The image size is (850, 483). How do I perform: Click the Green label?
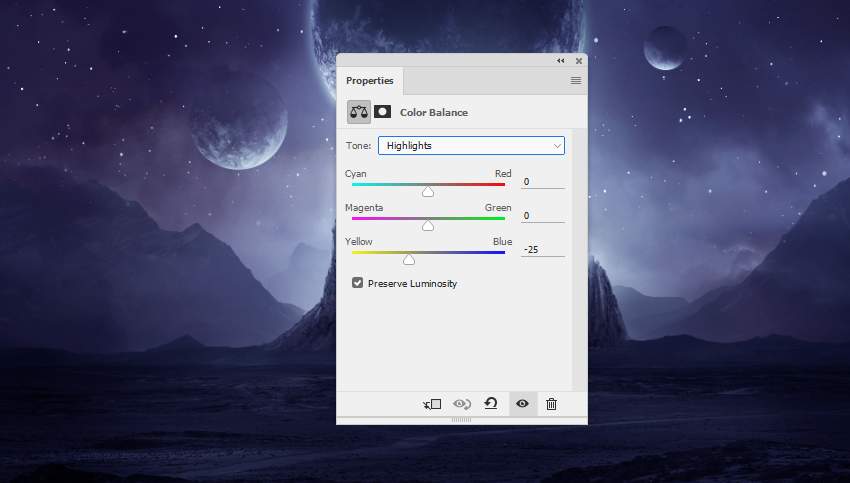pyautogui.click(x=498, y=208)
